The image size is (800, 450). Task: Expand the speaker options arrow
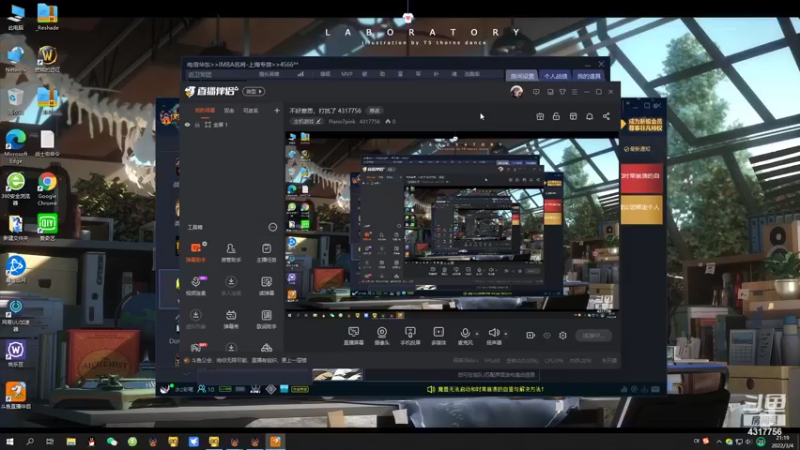(x=506, y=334)
